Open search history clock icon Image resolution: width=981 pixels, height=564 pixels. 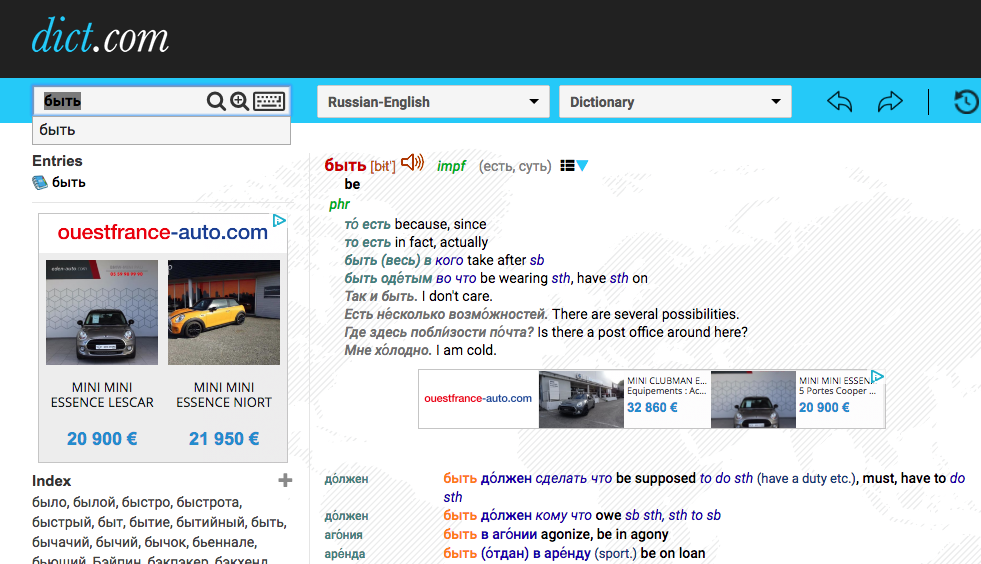[x=966, y=102]
